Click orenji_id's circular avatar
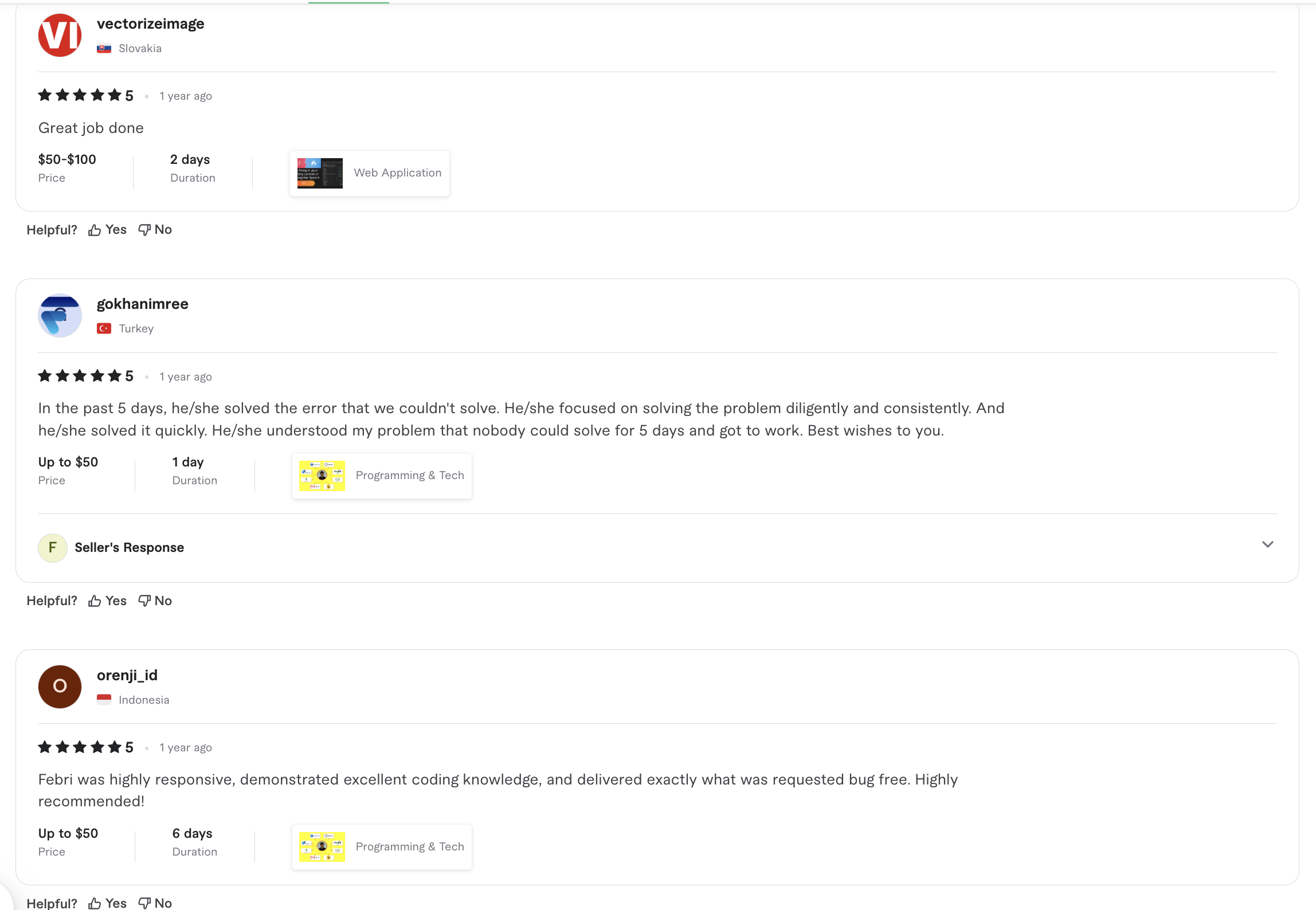The height and width of the screenshot is (910, 1316). pos(59,687)
